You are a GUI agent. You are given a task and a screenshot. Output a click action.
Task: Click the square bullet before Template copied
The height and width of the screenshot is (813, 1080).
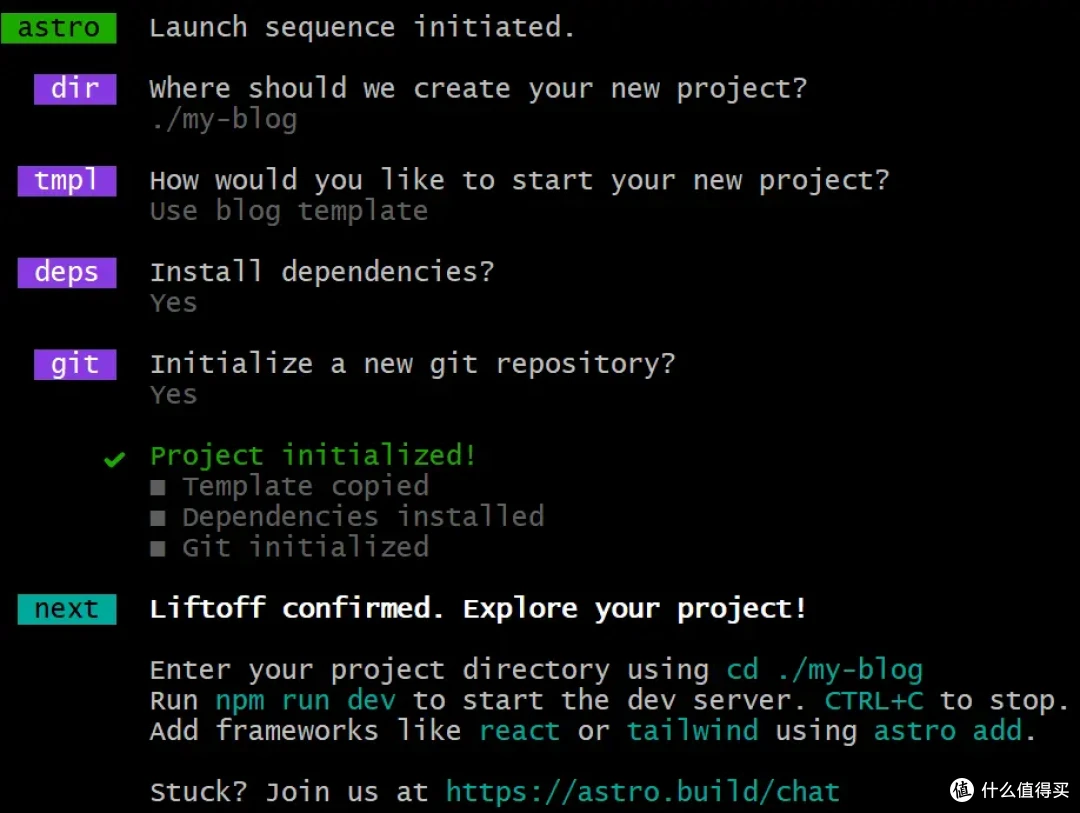[x=158, y=488]
